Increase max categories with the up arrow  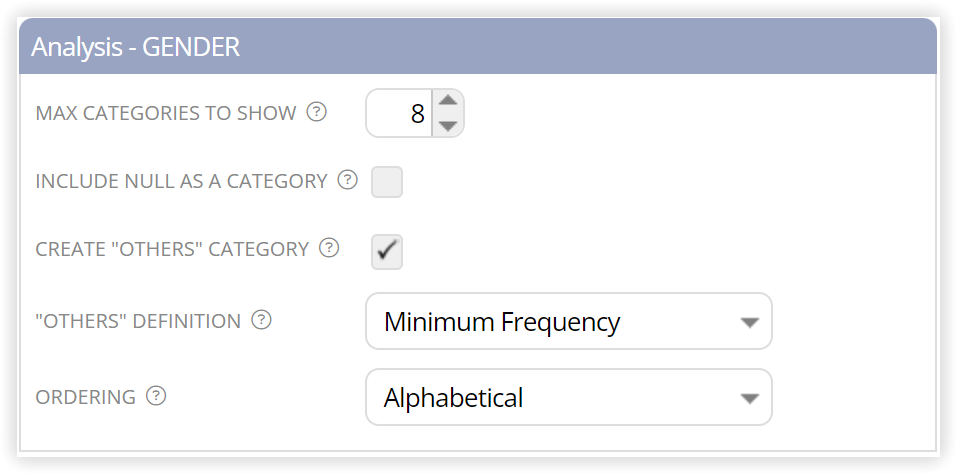click(449, 101)
